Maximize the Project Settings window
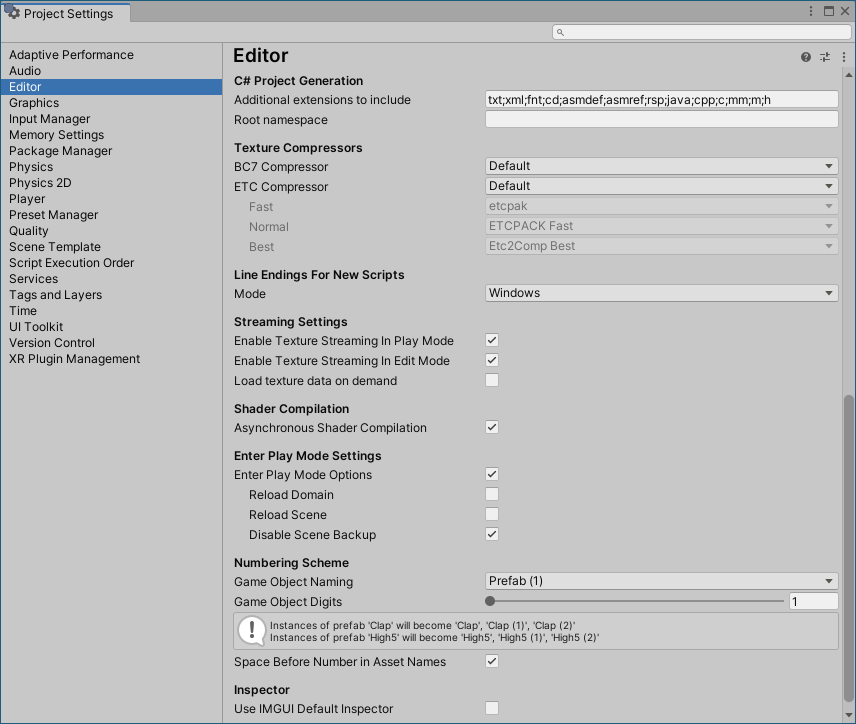 [x=829, y=11]
